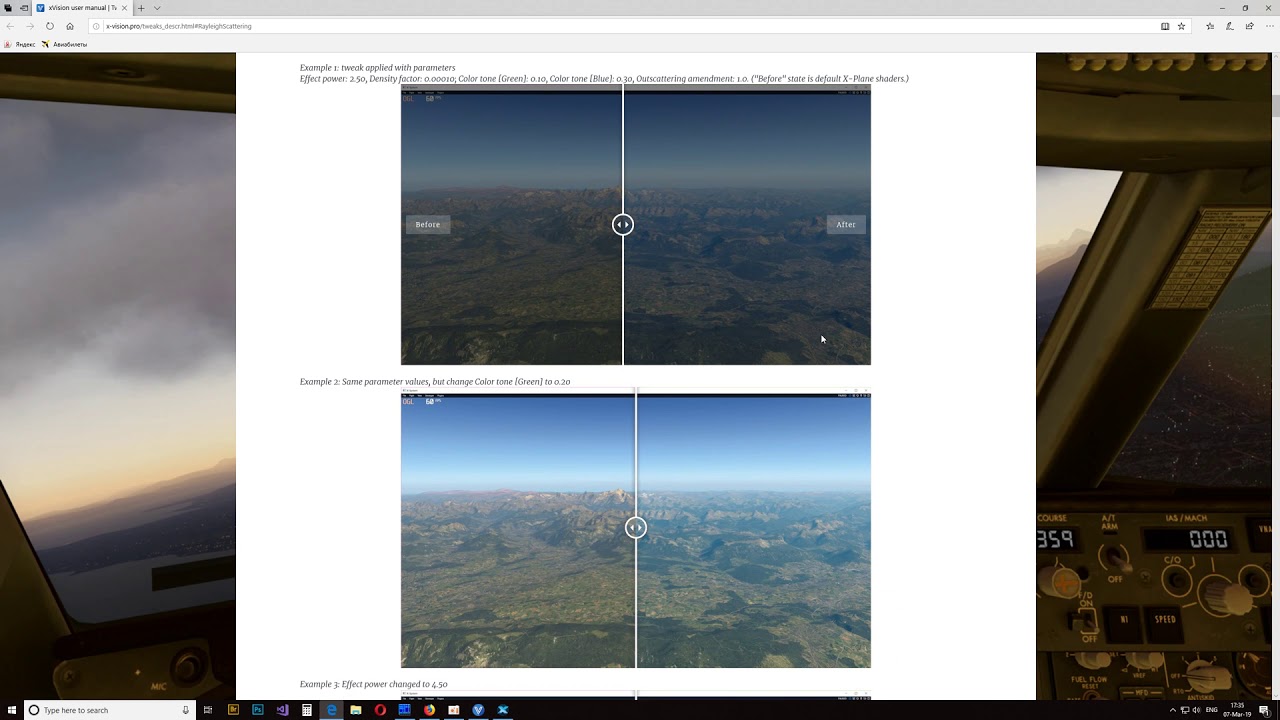This screenshot has width=1280, height=720.
Task: Open volume control in system tray
Action: [x=1196, y=710]
